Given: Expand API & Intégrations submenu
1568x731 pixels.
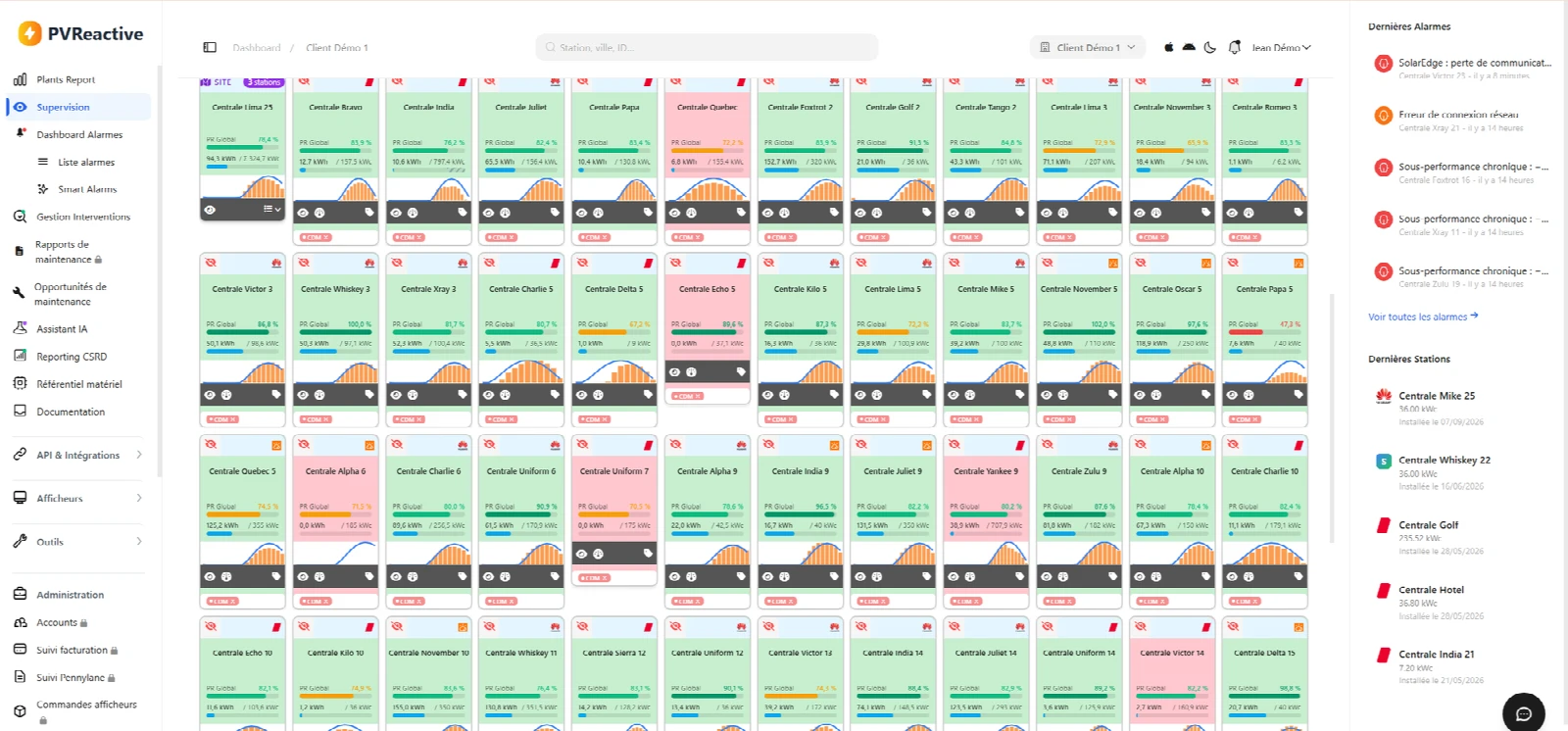Looking at the screenshot, I should pyautogui.click(x=78, y=455).
